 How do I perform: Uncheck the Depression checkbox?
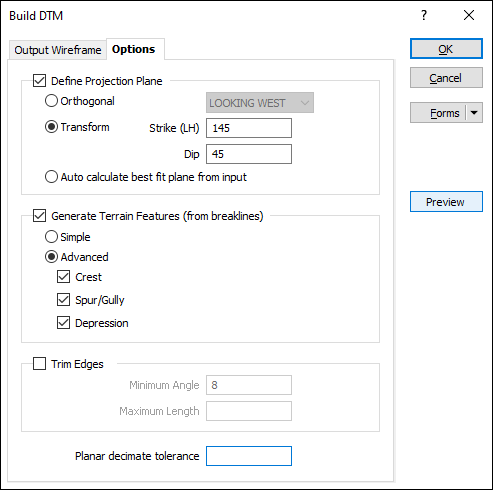[x=63, y=323]
